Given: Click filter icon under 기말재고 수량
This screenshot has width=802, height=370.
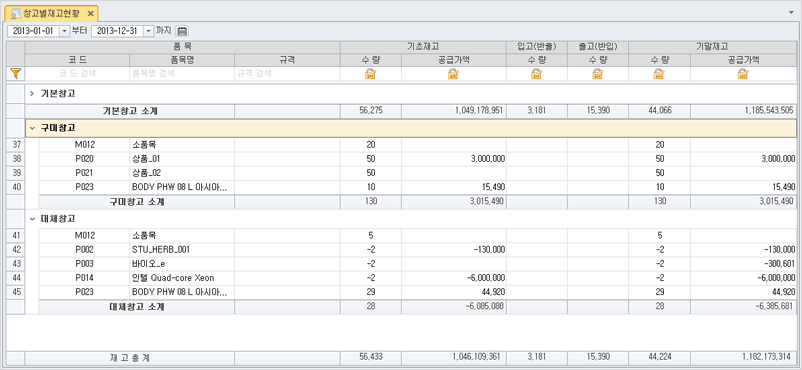Looking at the screenshot, I should pyautogui.click(x=659, y=74).
